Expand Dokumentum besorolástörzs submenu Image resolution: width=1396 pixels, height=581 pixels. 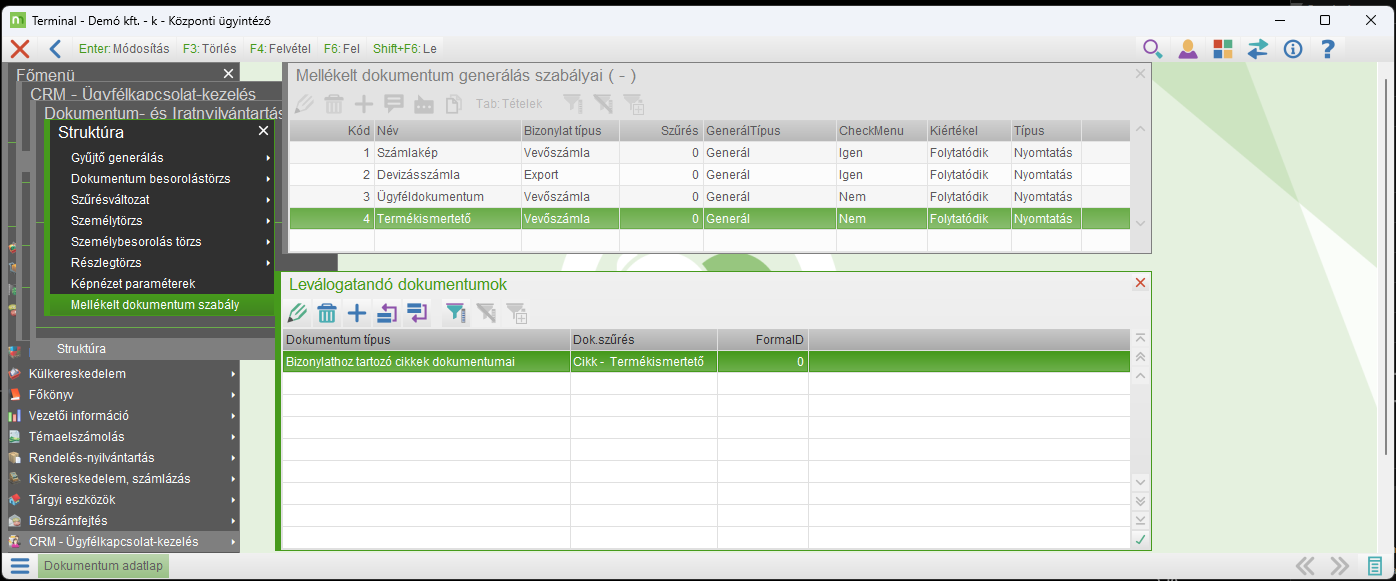160,179
